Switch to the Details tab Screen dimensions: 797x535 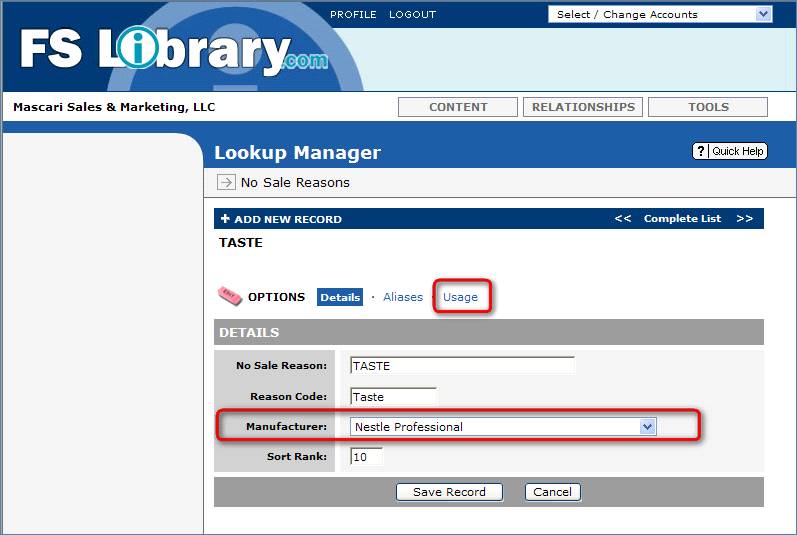[x=340, y=297]
